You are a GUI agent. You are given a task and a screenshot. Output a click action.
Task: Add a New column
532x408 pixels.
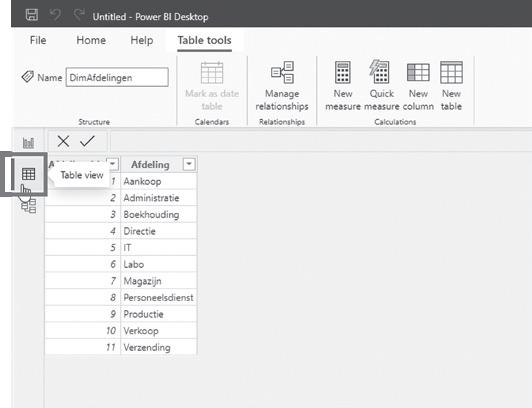[x=418, y=86]
